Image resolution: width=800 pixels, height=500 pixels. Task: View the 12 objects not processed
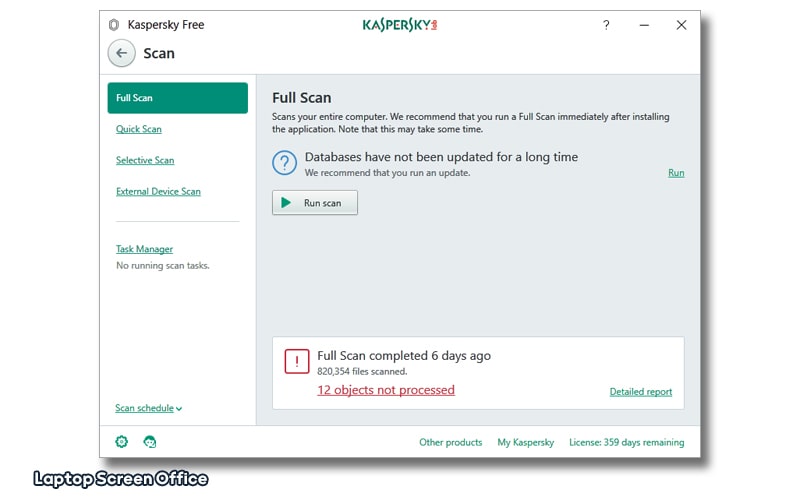(x=386, y=390)
